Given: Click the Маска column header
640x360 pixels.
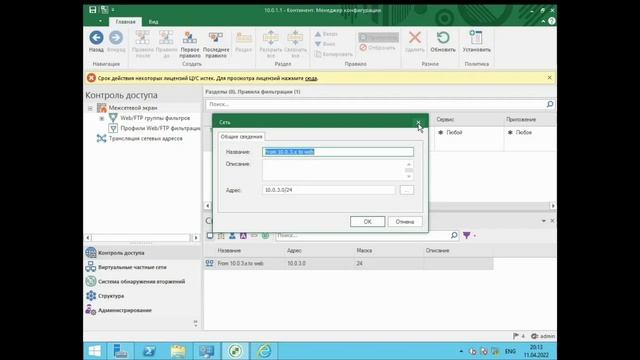Looking at the screenshot, I should tap(364, 251).
